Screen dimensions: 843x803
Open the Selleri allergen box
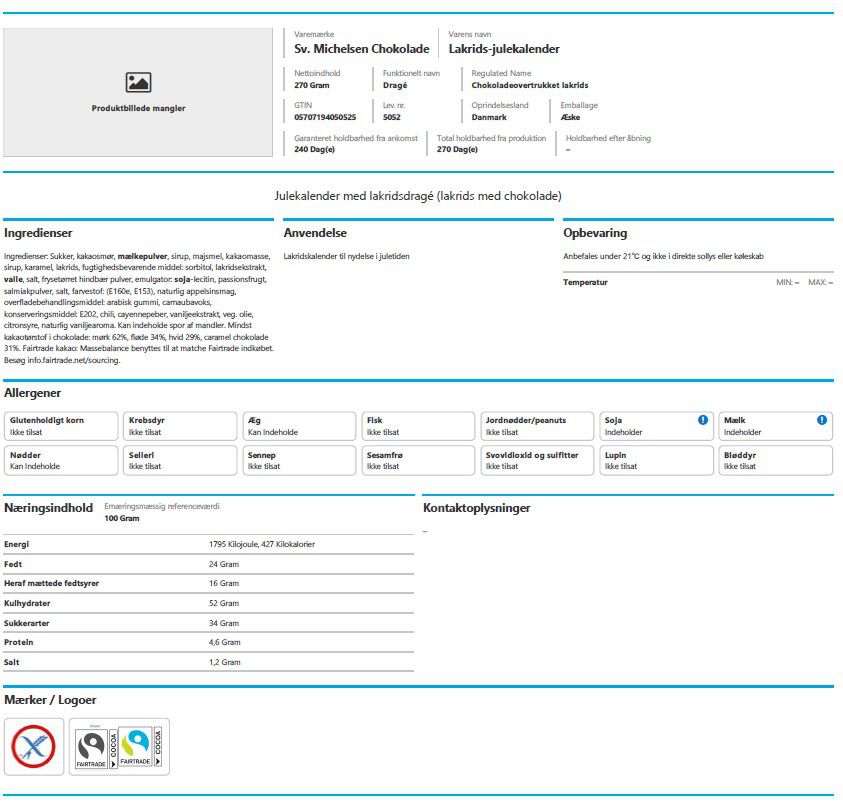coord(180,461)
